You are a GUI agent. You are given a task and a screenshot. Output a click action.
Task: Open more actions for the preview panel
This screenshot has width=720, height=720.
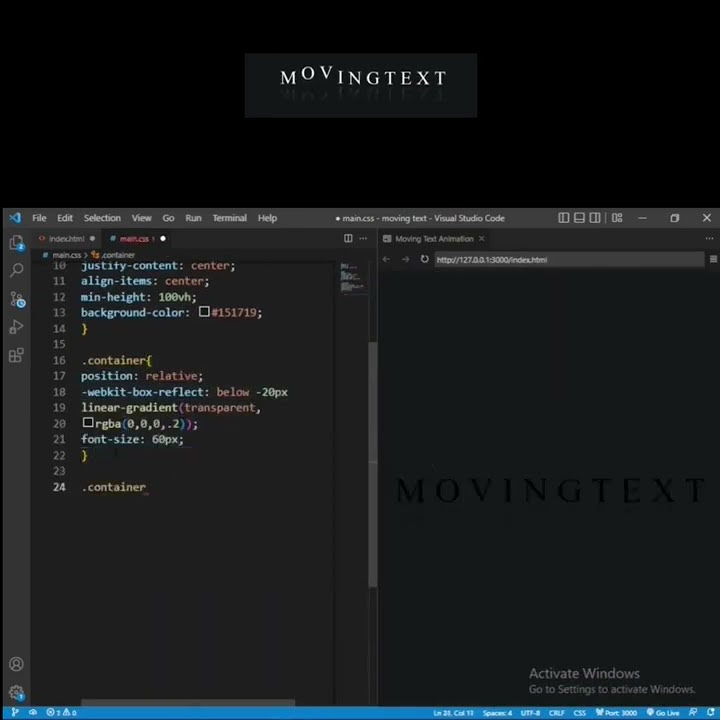coord(709,238)
